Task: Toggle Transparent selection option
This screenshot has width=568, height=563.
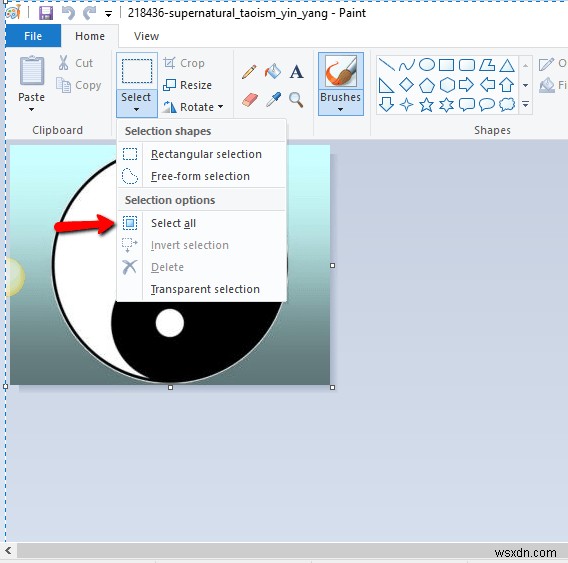Action: 201,289
